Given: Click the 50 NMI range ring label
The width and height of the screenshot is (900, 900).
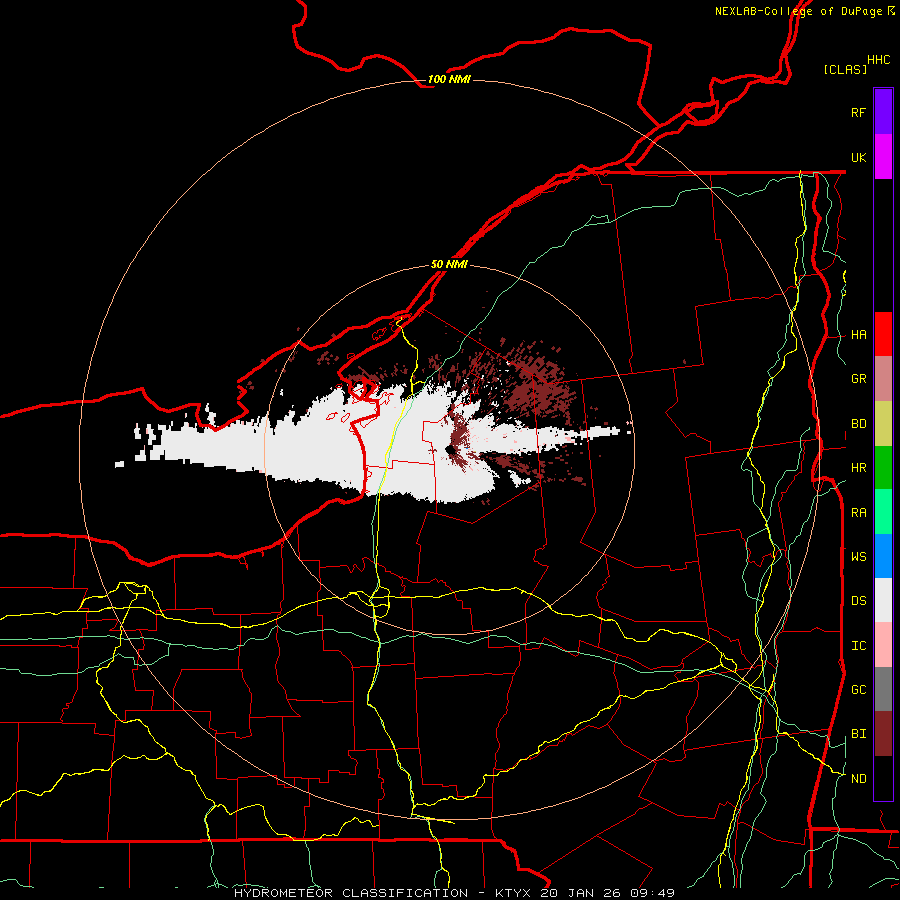Looking at the screenshot, I should (x=449, y=264).
